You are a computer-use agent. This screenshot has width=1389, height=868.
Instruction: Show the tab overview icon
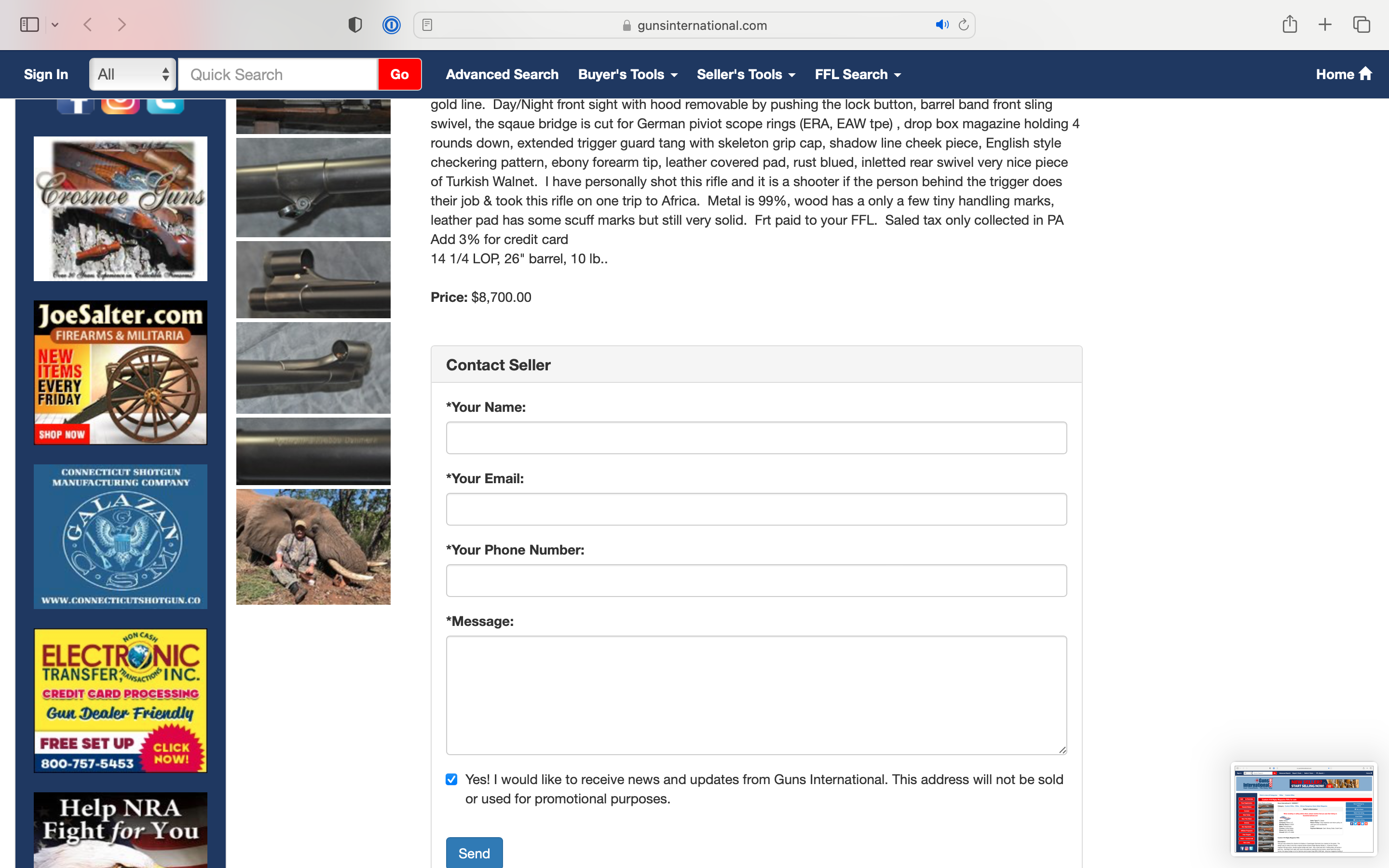pos(1362,25)
